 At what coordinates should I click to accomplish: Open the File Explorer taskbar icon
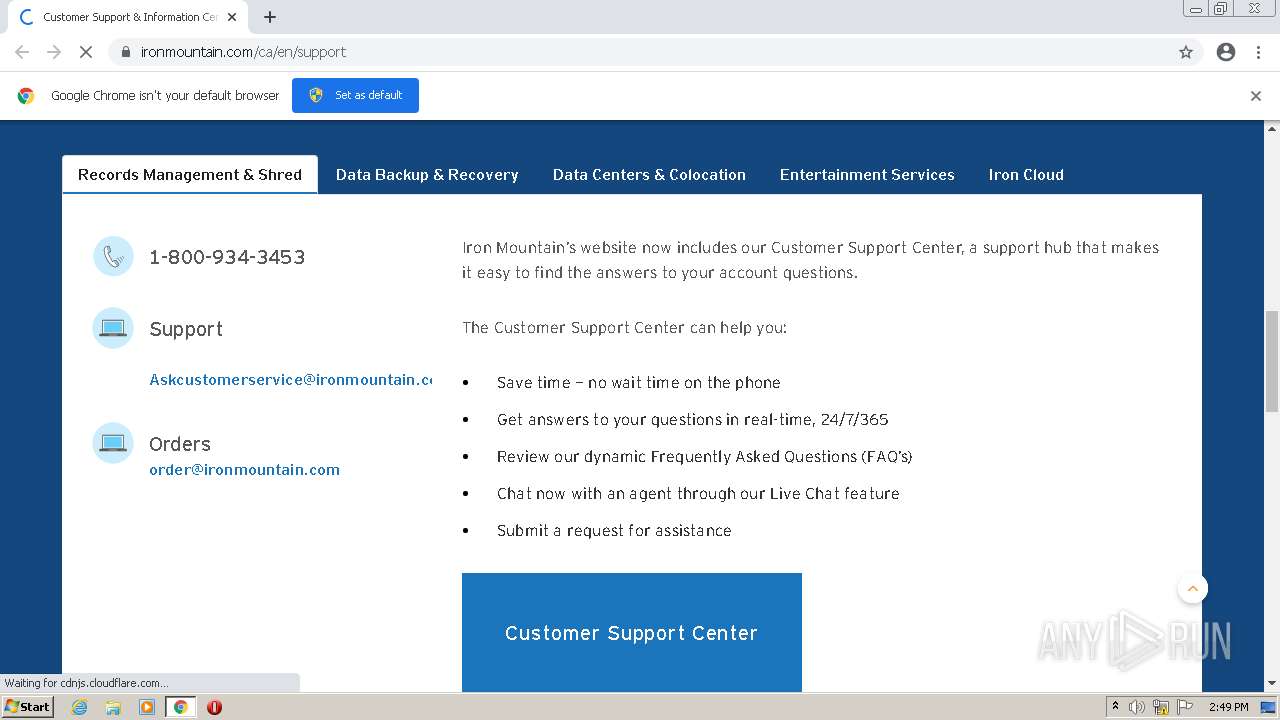tap(113, 707)
